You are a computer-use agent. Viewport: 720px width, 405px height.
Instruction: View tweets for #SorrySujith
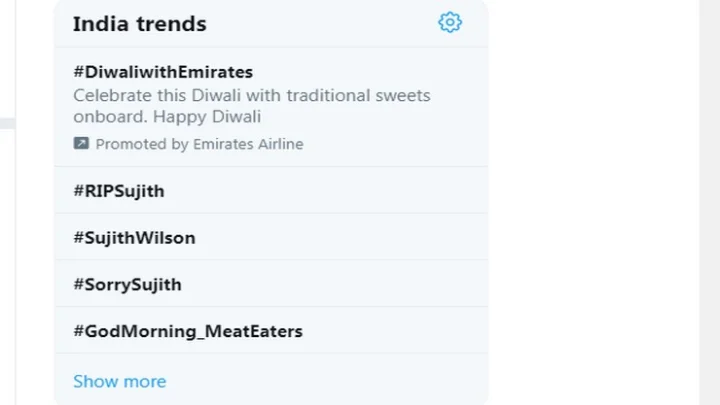click(x=127, y=285)
